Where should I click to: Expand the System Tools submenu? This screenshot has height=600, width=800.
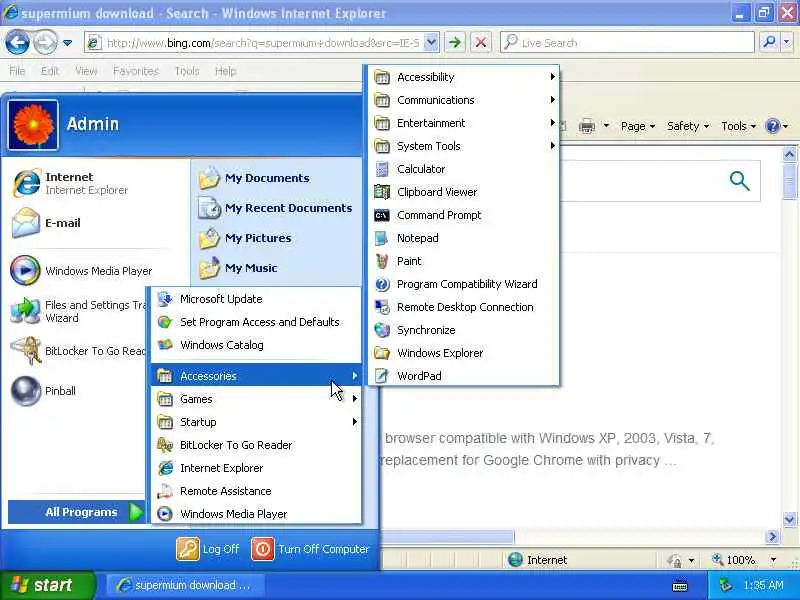click(463, 146)
